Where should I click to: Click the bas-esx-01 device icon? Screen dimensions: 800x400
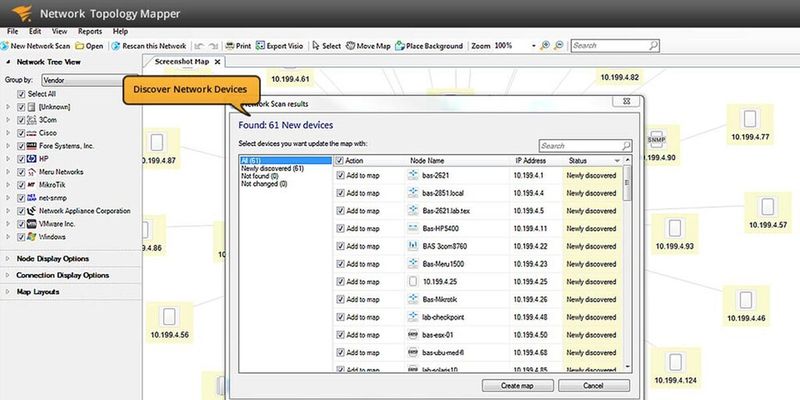(x=413, y=335)
